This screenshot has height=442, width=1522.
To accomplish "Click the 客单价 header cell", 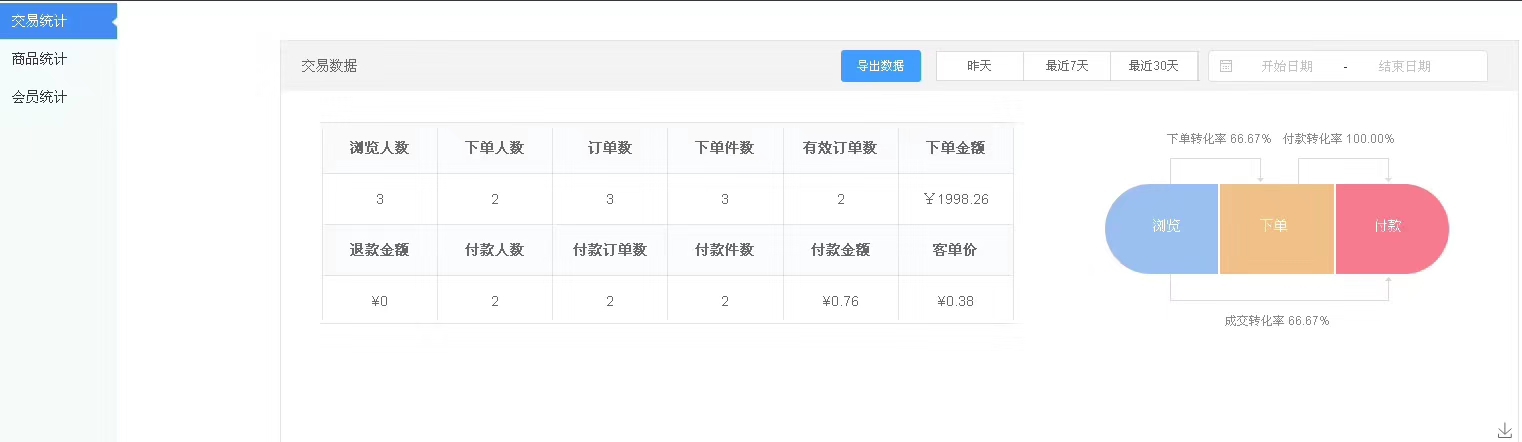I will pos(956,250).
